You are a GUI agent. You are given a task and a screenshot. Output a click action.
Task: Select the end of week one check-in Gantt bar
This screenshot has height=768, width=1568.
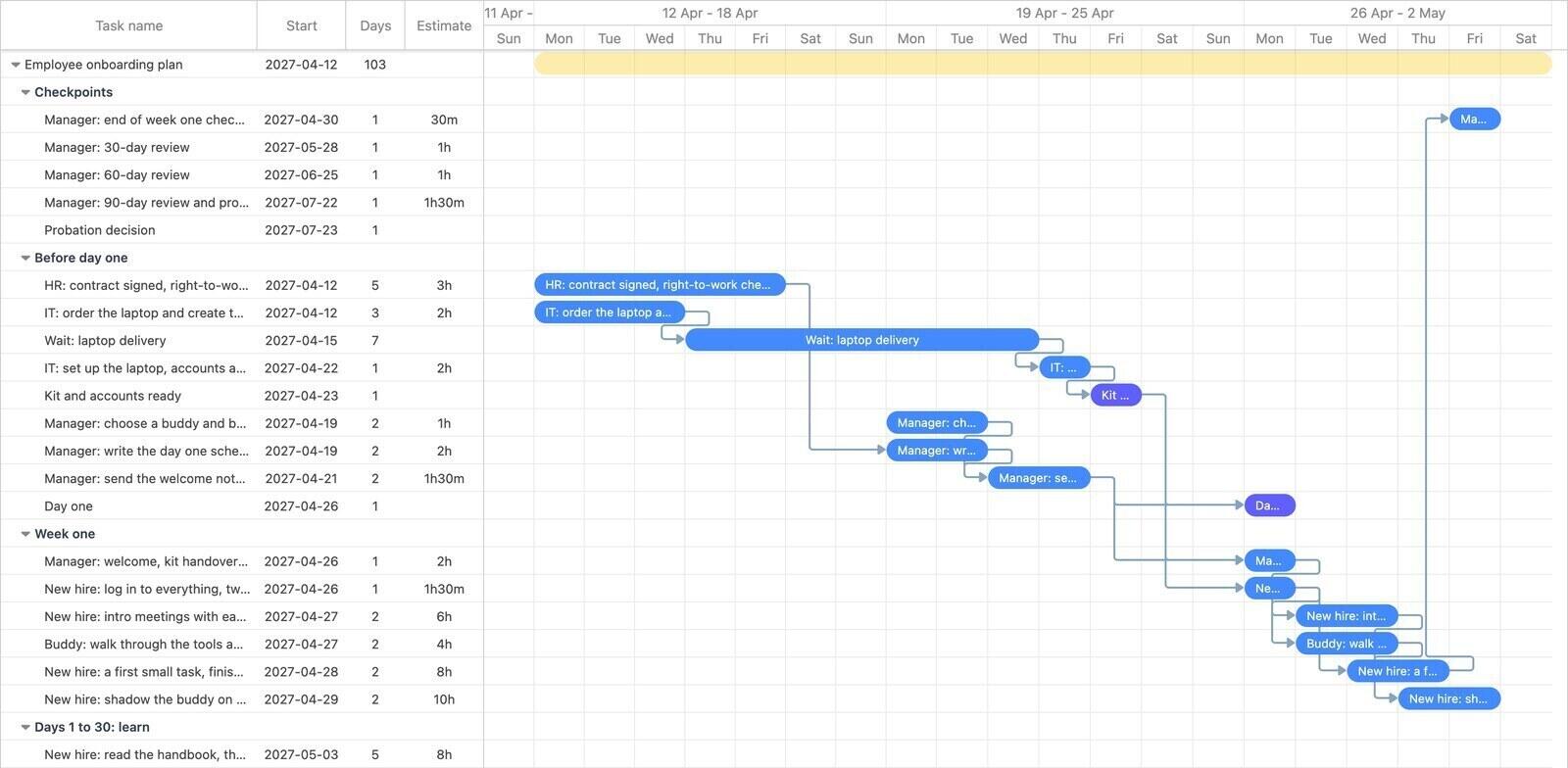coord(1475,120)
